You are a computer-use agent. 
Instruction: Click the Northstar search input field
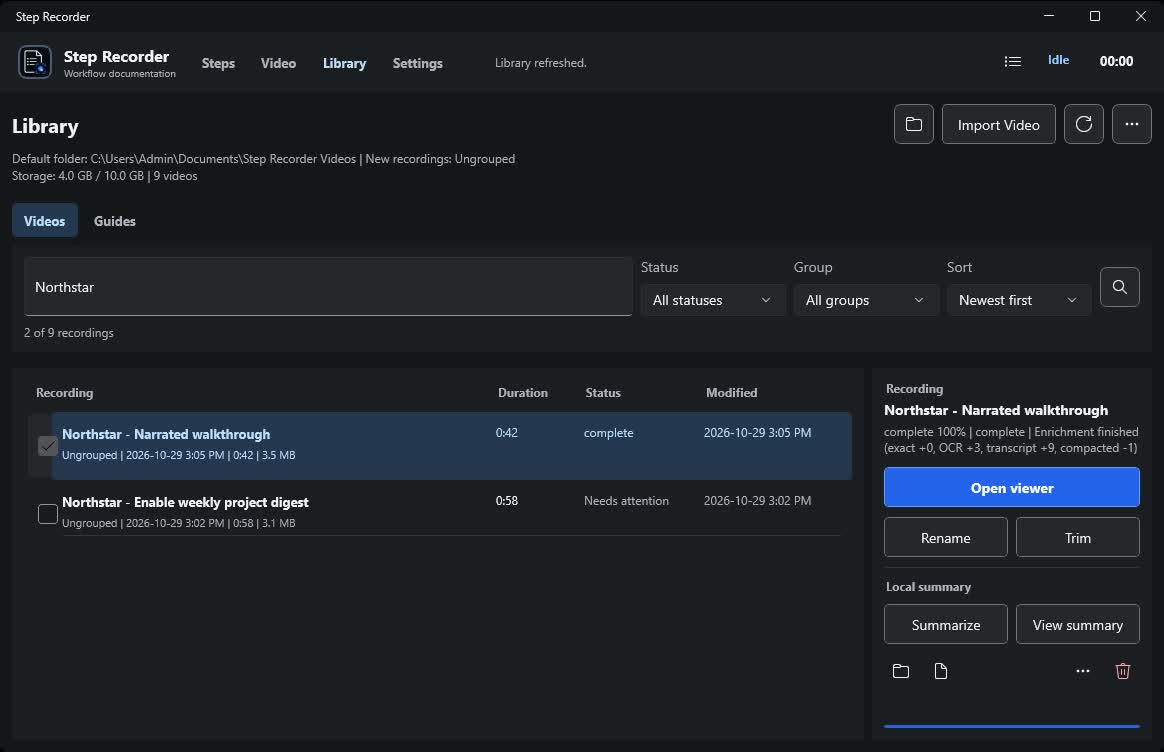click(328, 287)
